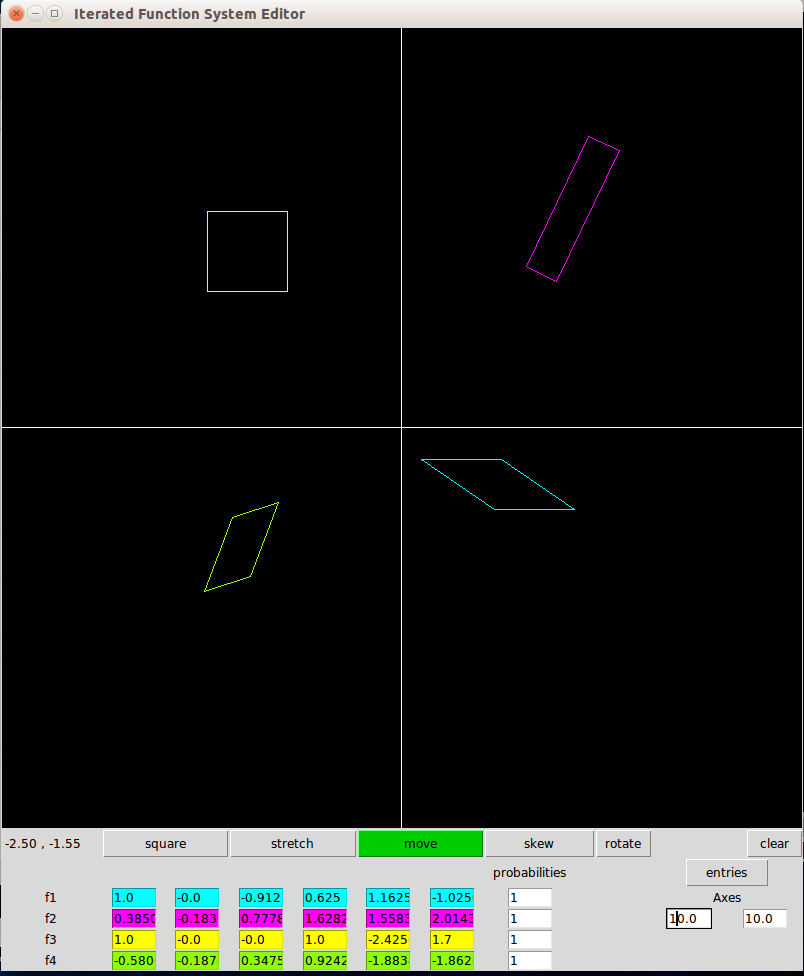Click the first Axes input field

pos(689,918)
